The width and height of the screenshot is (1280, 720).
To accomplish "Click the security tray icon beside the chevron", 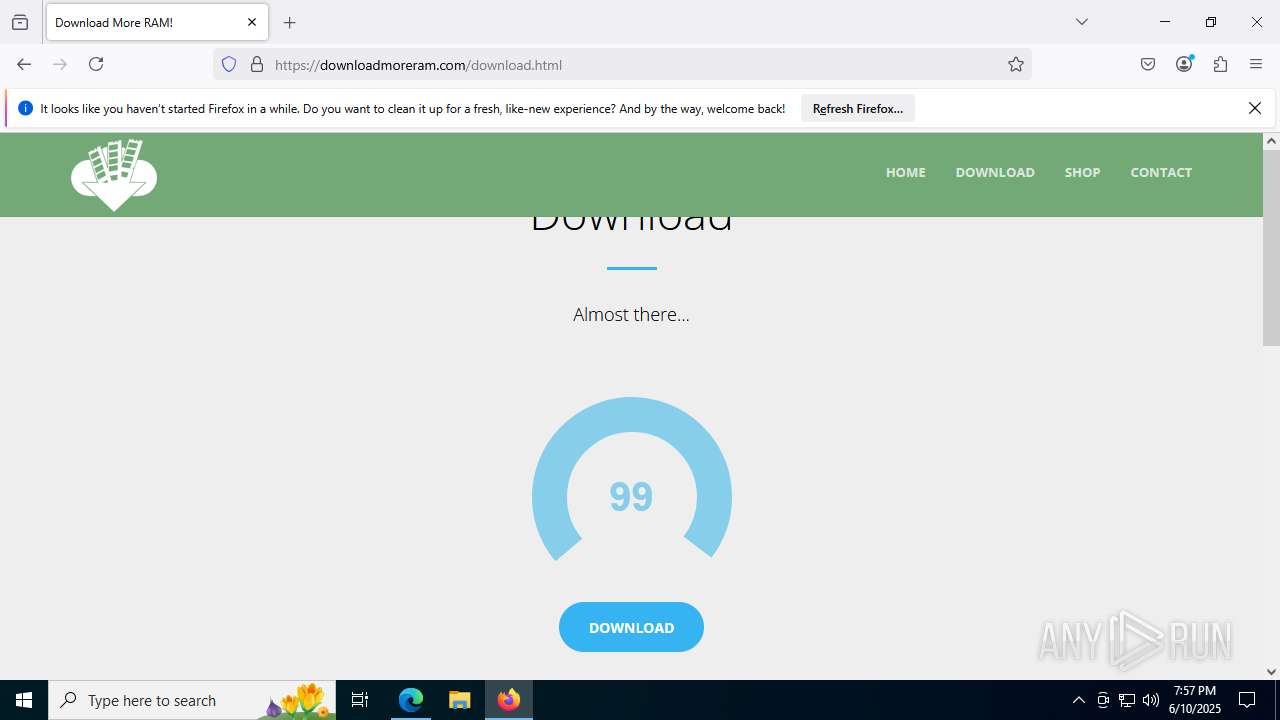I will click(x=1103, y=700).
